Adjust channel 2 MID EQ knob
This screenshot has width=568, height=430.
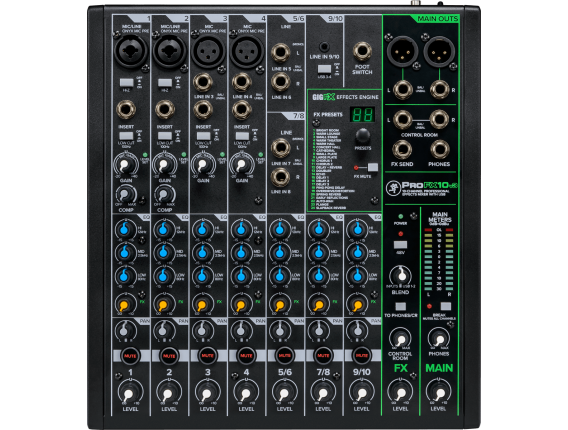(163, 252)
